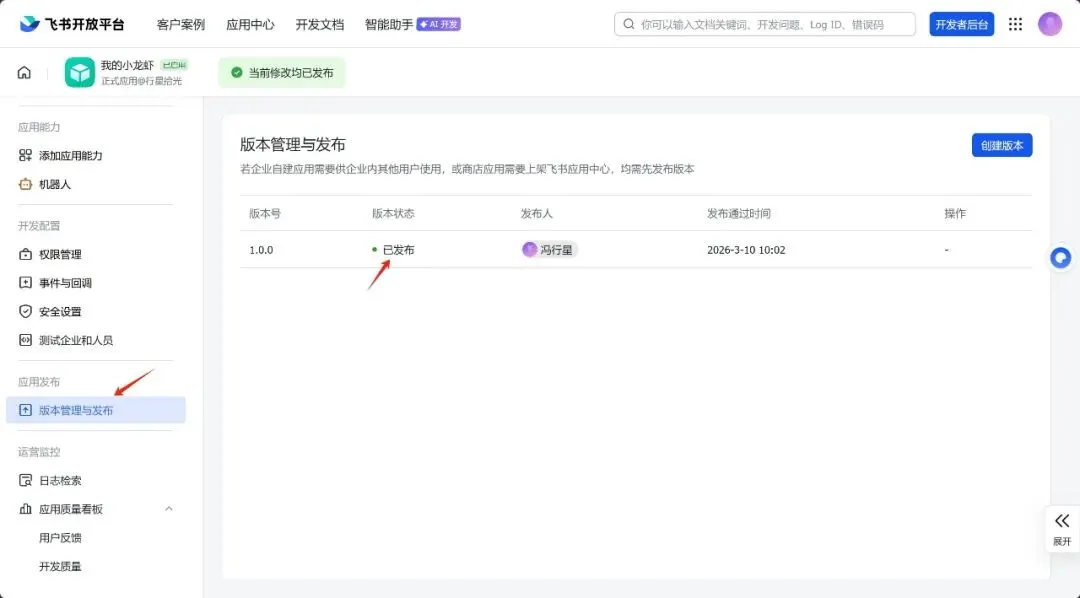Open 智能助手 in top navigation
This screenshot has width=1080, height=598.
tap(388, 24)
